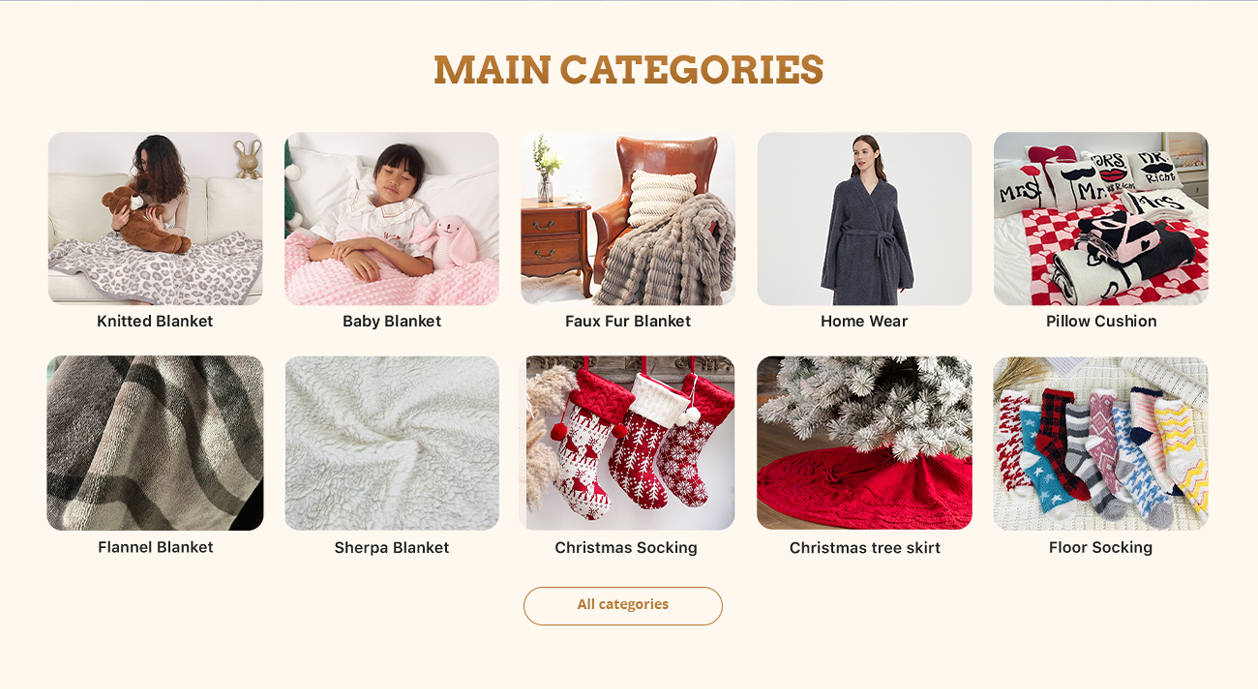Viewport: 1258px width, 689px height.
Task: Choose the Pillow Cushion category image
Action: pos(1101,218)
